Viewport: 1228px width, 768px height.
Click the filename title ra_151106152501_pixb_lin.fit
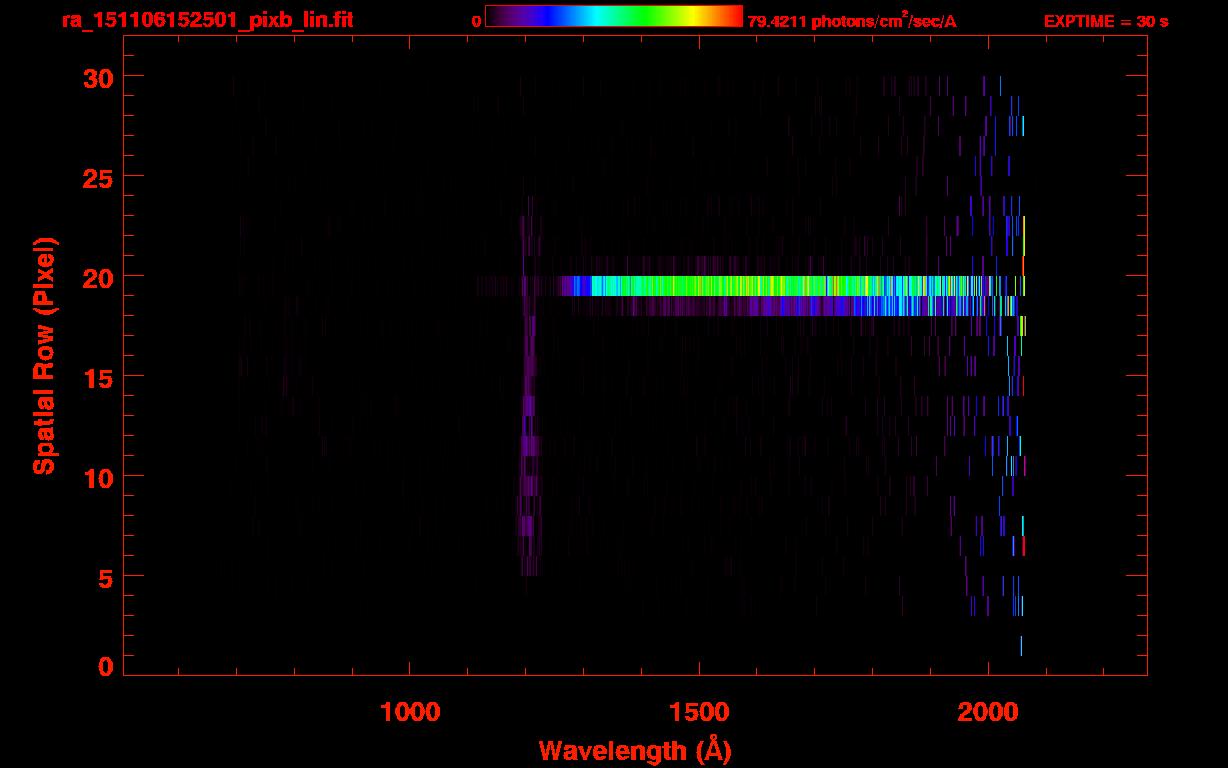pos(207,20)
